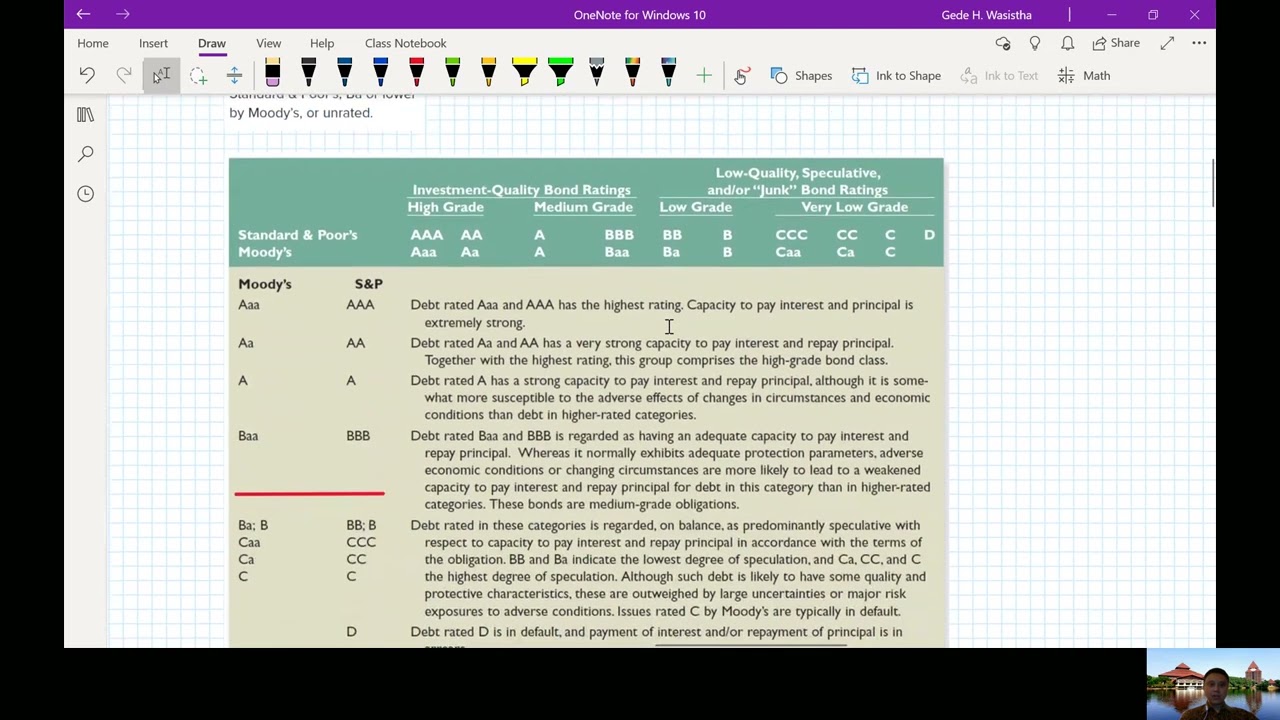Select the yellow highlighter
The width and height of the screenshot is (1280, 720).
click(524, 73)
